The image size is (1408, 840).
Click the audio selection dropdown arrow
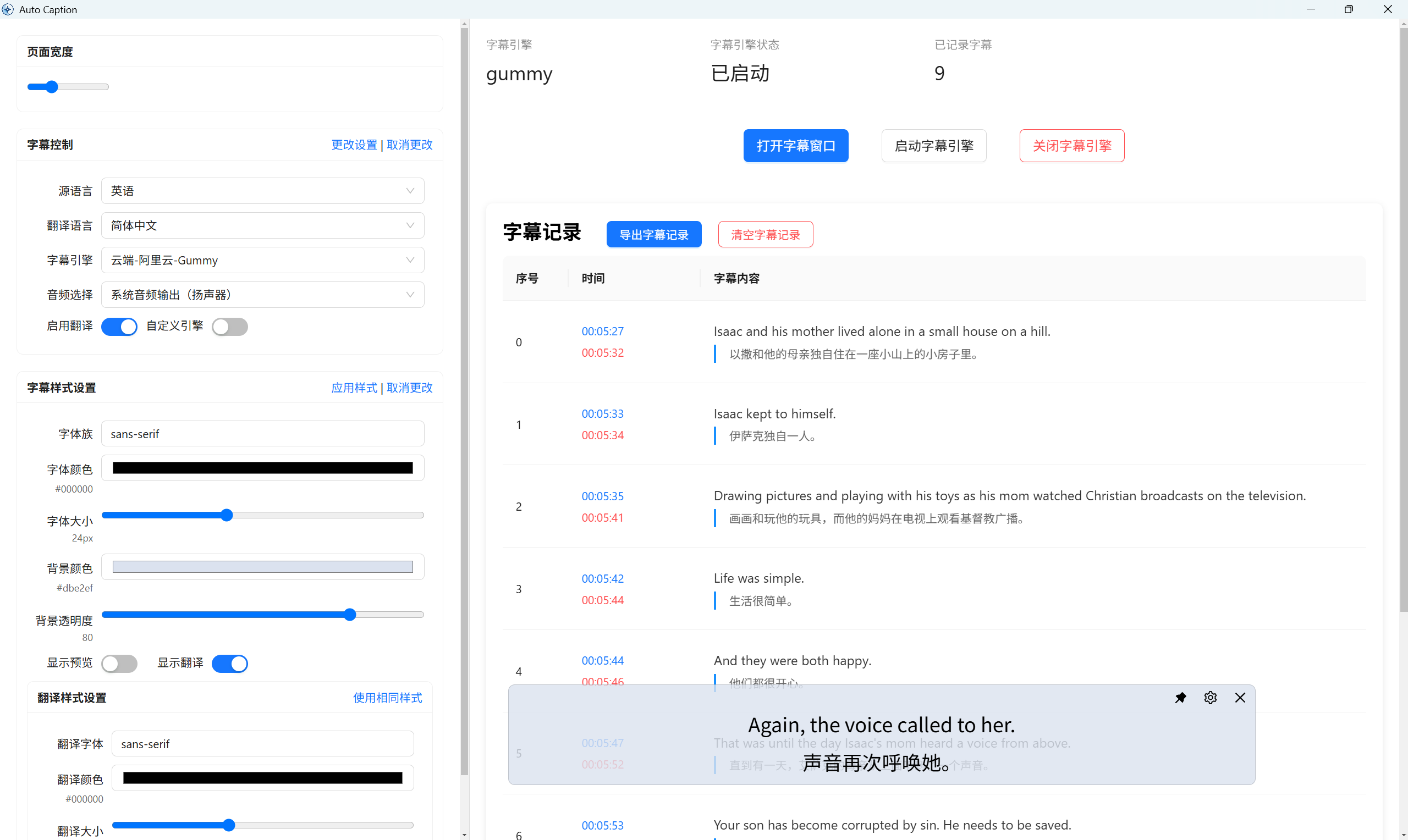(x=410, y=294)
